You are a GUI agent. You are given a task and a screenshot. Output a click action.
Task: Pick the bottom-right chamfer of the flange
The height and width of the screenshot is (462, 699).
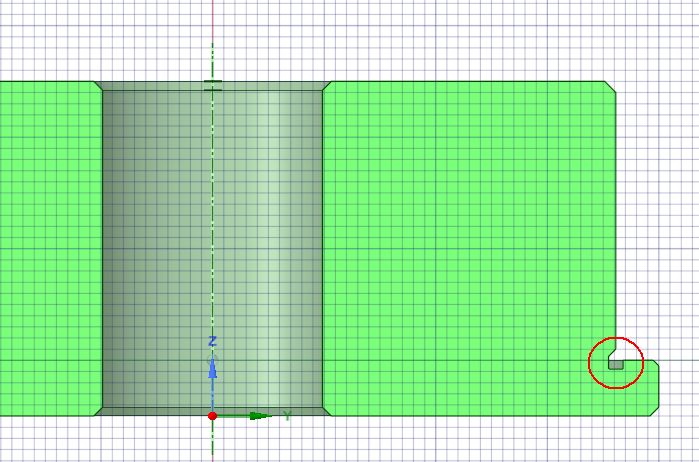pos(654,410)
